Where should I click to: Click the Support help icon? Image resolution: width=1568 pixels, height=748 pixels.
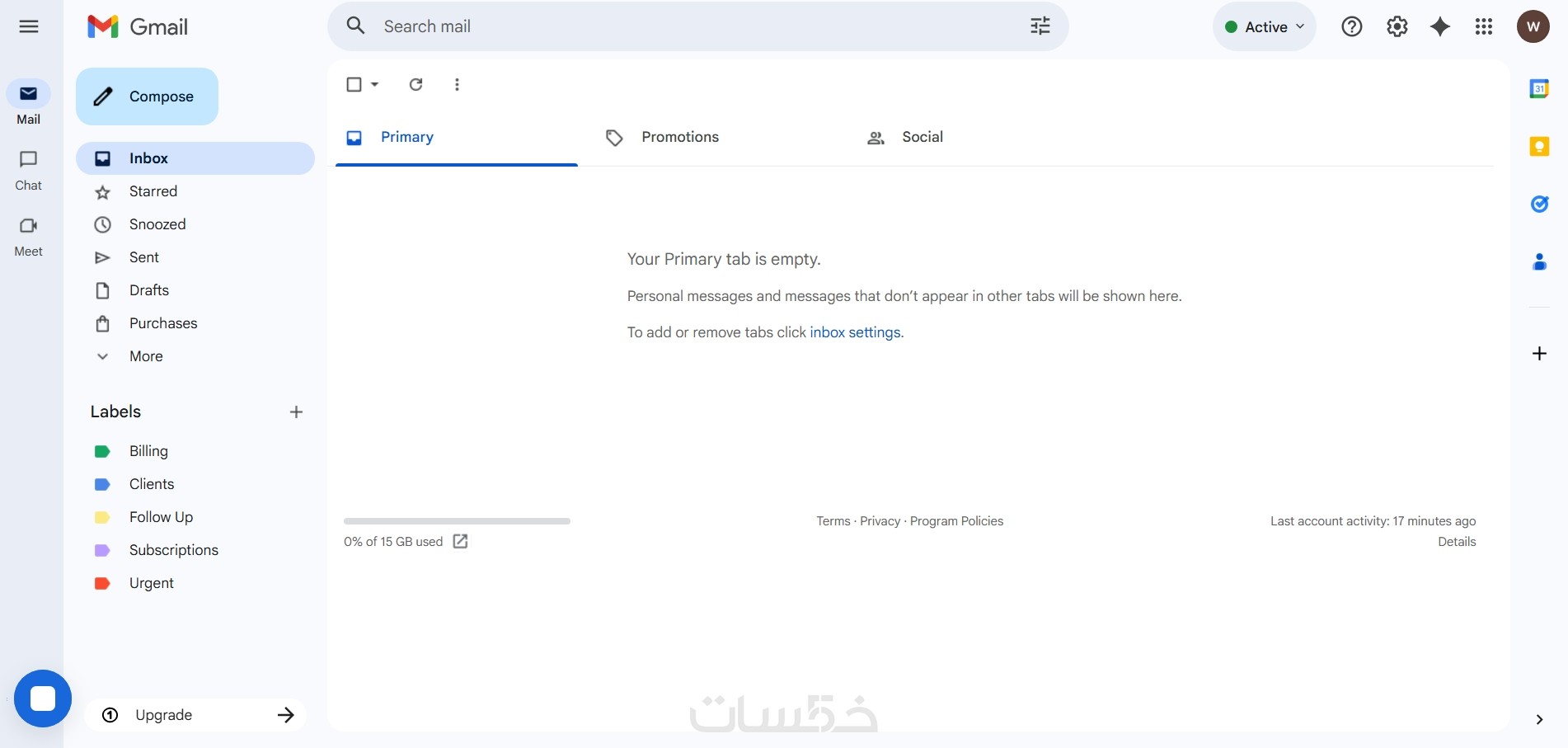click(1351, 27)
